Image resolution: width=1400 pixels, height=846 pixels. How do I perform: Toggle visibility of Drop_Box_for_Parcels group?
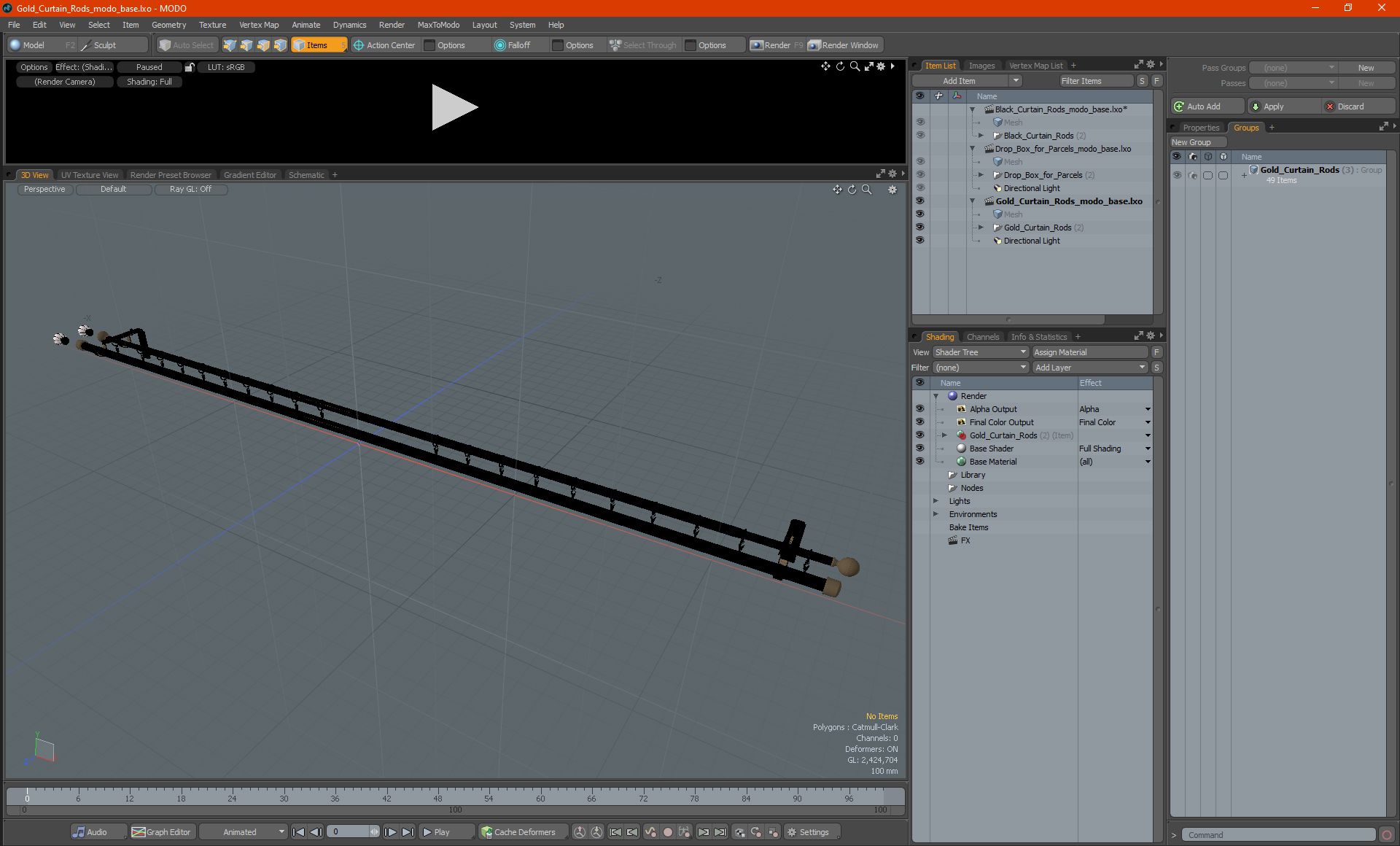pos(920,175)
